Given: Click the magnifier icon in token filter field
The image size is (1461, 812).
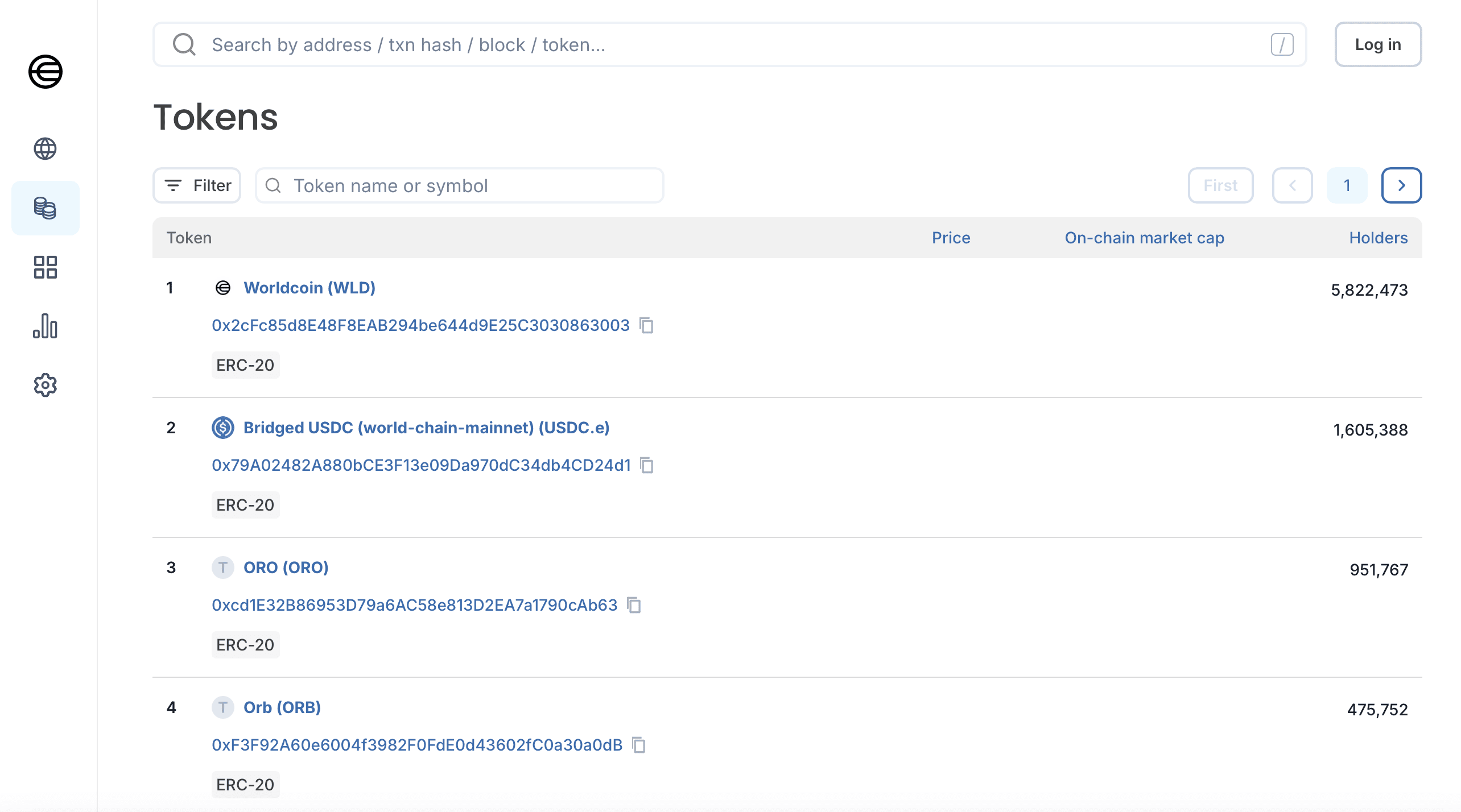Looking at the screenshot, I should click(x=274, y=185).
